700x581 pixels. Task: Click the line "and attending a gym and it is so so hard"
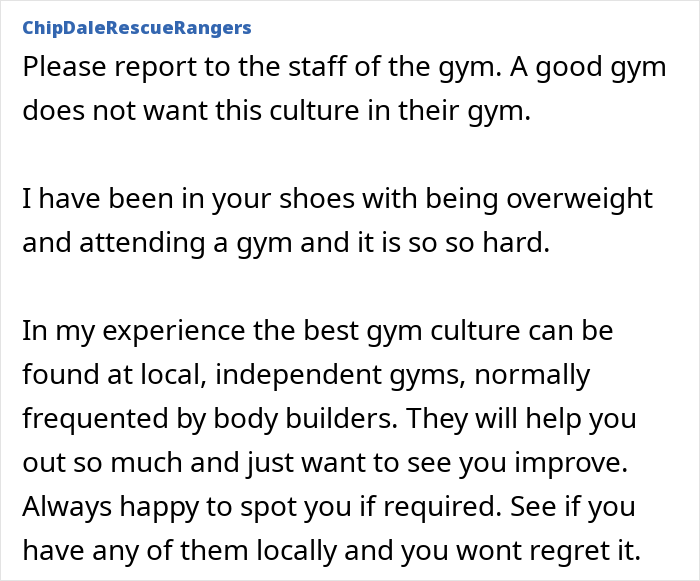click(x=286, y=242)
